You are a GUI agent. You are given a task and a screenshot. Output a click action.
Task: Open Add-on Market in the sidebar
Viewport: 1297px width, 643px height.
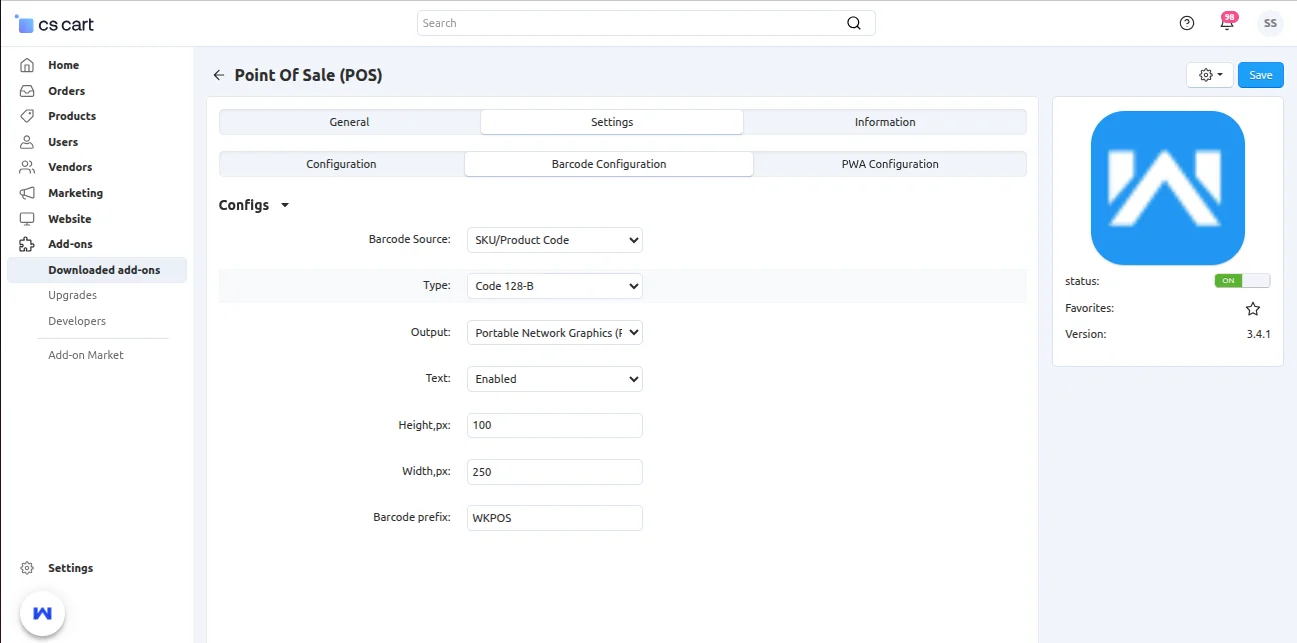86,355
